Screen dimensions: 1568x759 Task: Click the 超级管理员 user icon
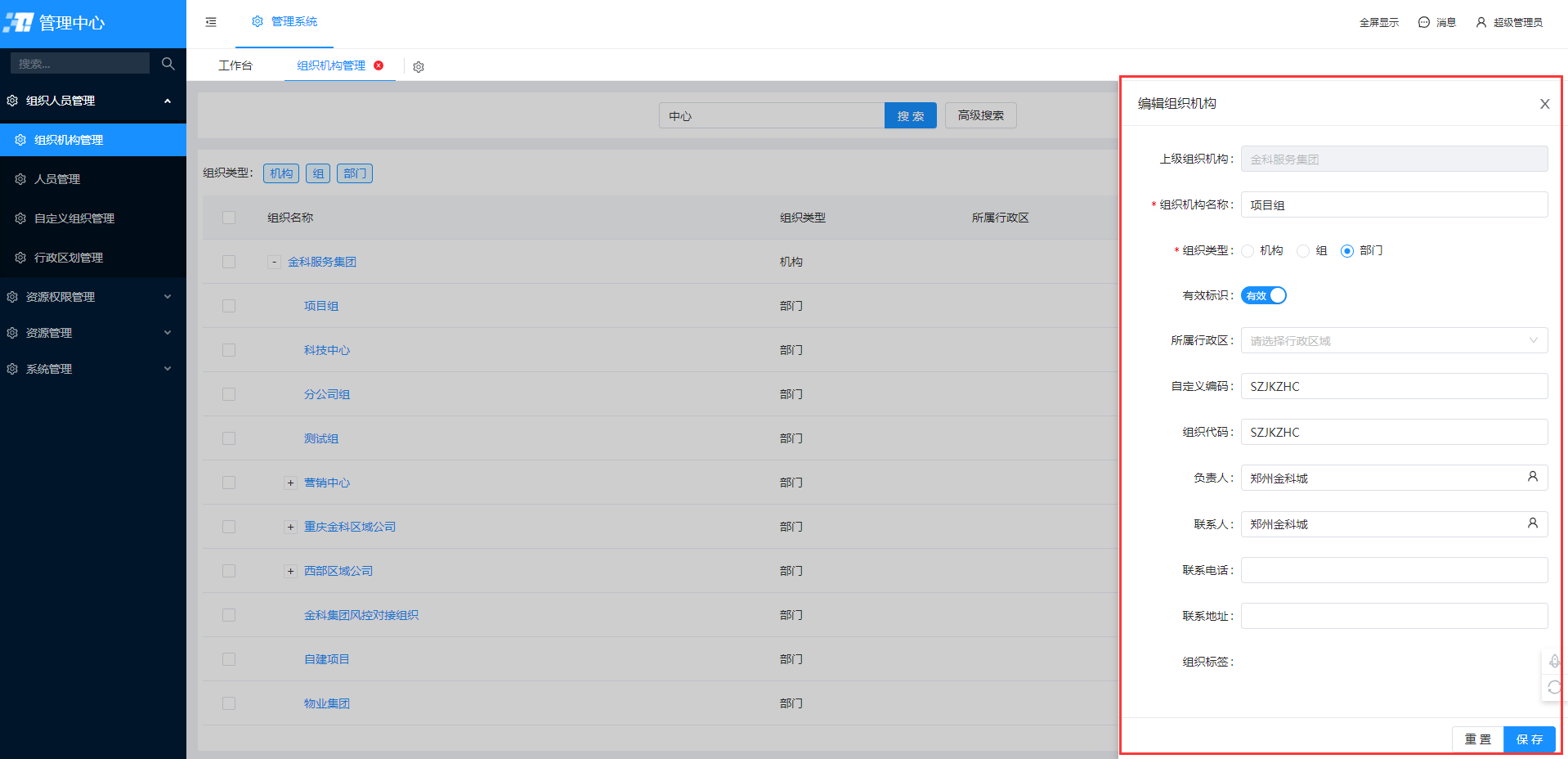[x=1481, y=22]
